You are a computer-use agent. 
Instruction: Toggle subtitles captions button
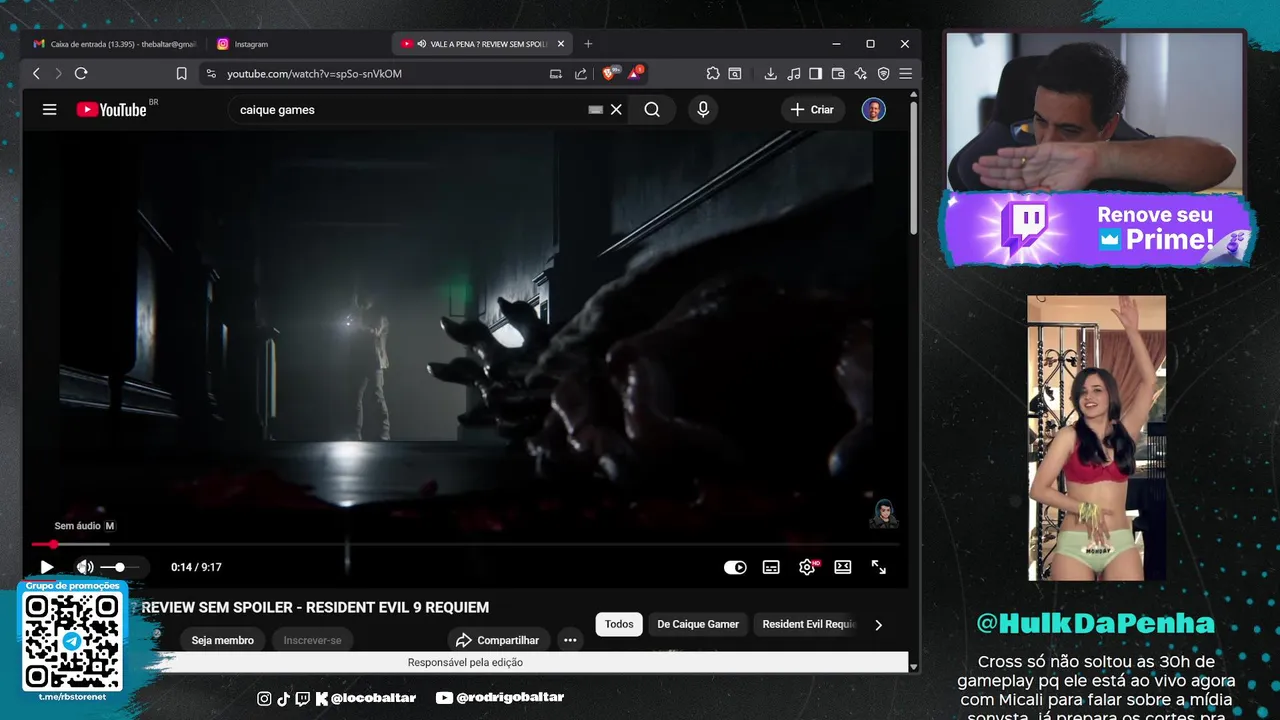tap(771, 567)
